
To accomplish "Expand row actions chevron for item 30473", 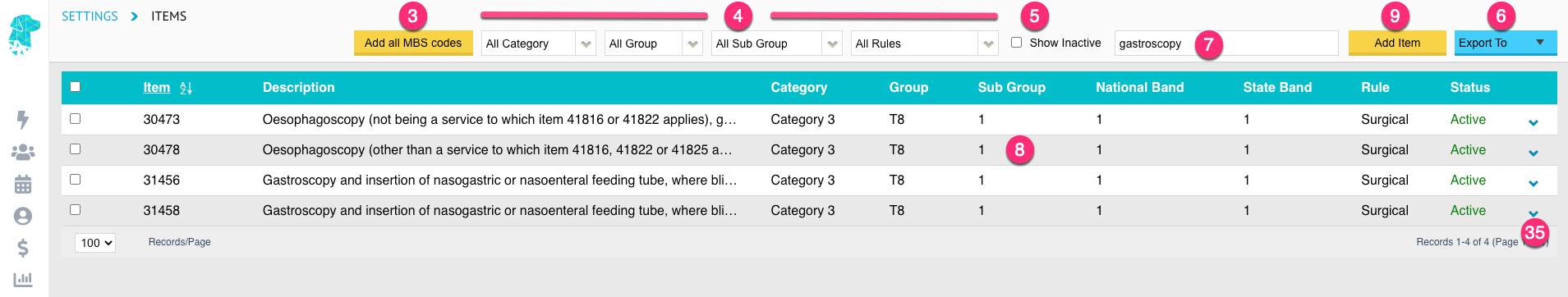I will pyautogui.click(x=1533, y=123).
